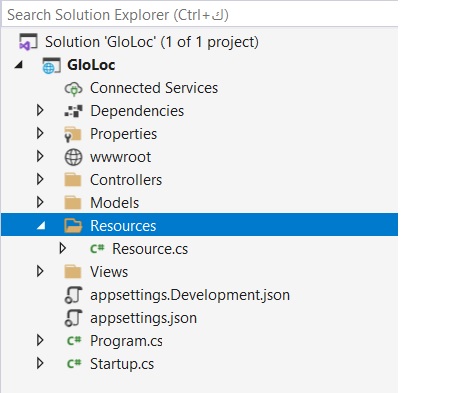This screenshot has height=393, width=456.
Task: Select the Models folder
Action: tap(114, 203)
